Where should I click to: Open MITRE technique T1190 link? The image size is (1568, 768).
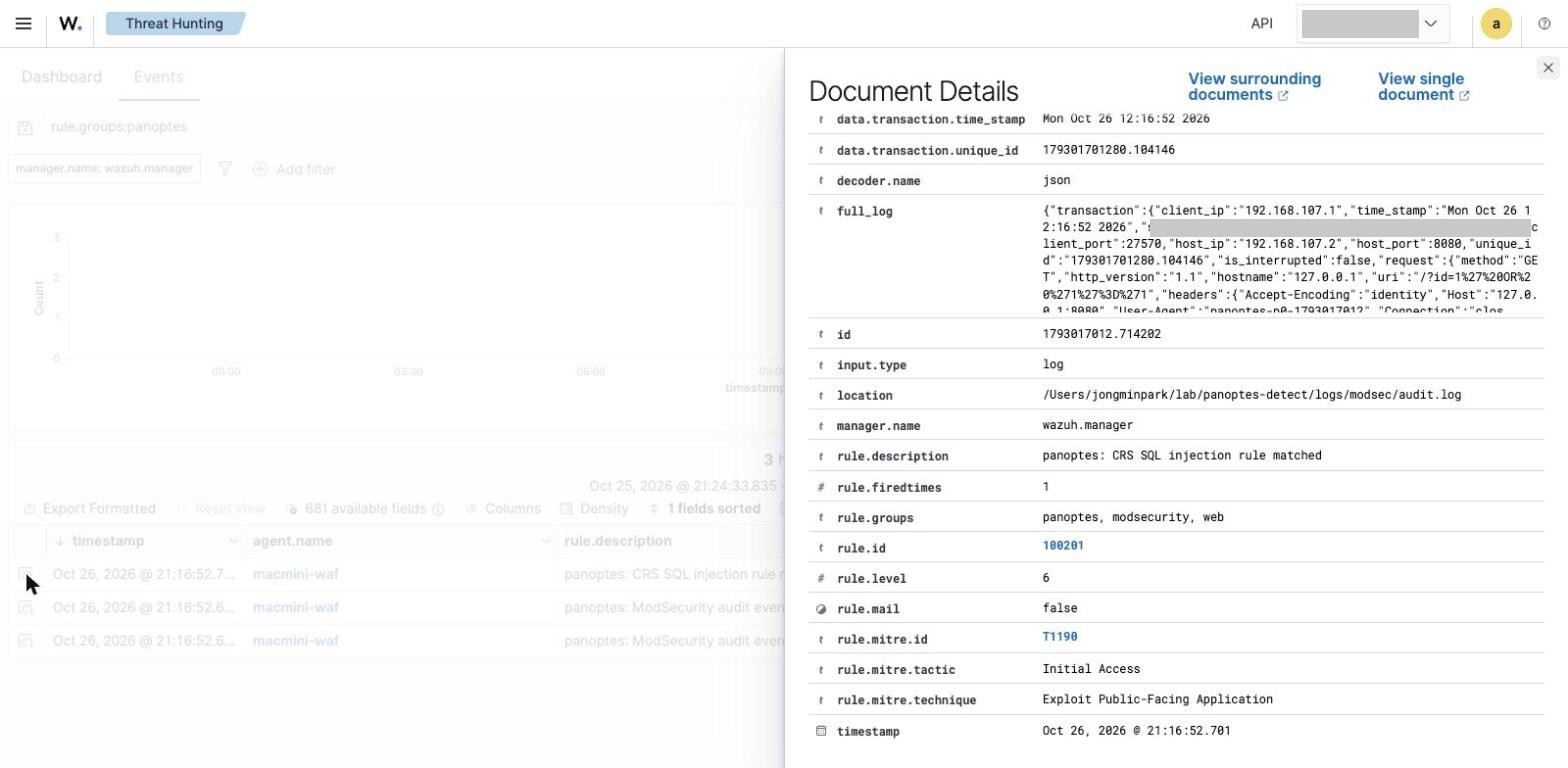click(1060, 637)
